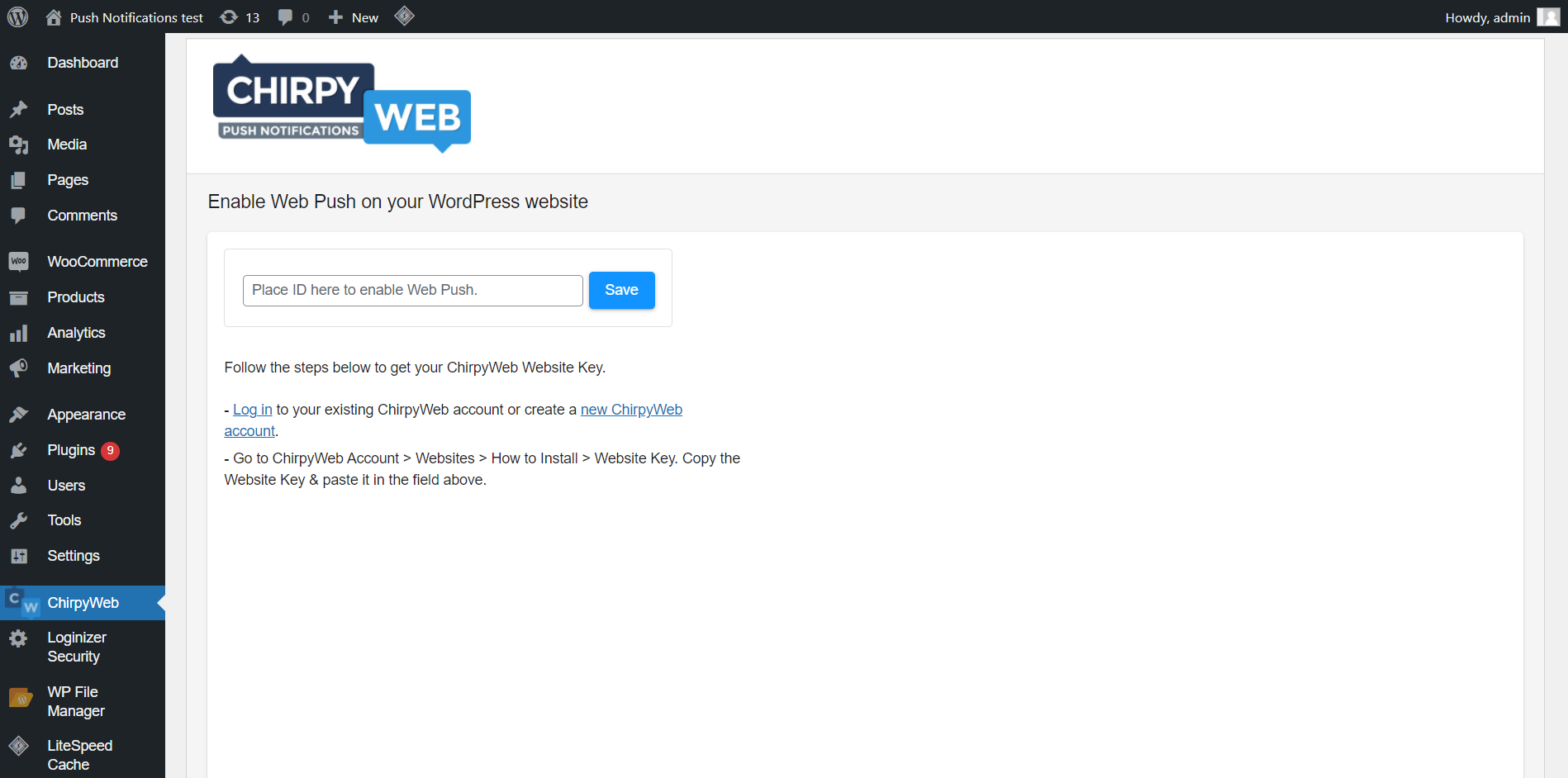Focus the Website ID input field
Viewport: 1568px width, 778px height.
(x=413, y=291)
